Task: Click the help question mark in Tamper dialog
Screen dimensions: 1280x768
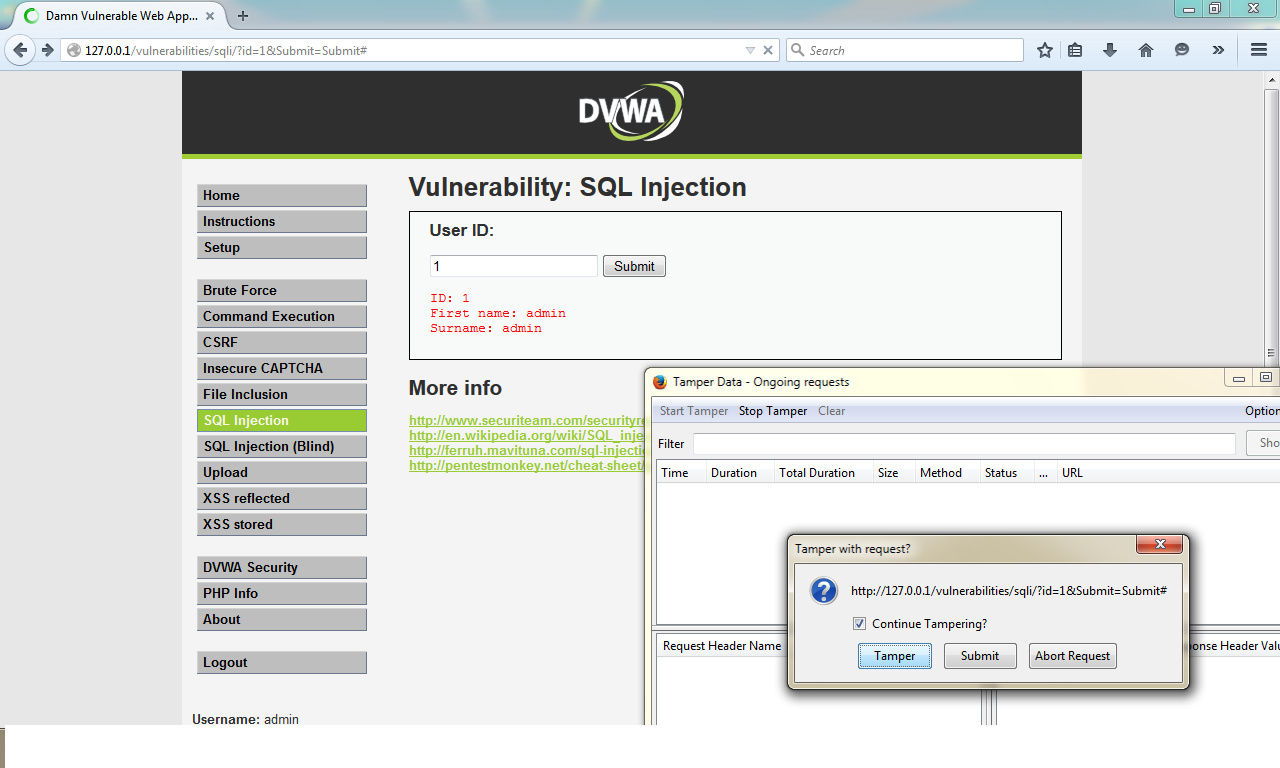Action: (823, 590)
